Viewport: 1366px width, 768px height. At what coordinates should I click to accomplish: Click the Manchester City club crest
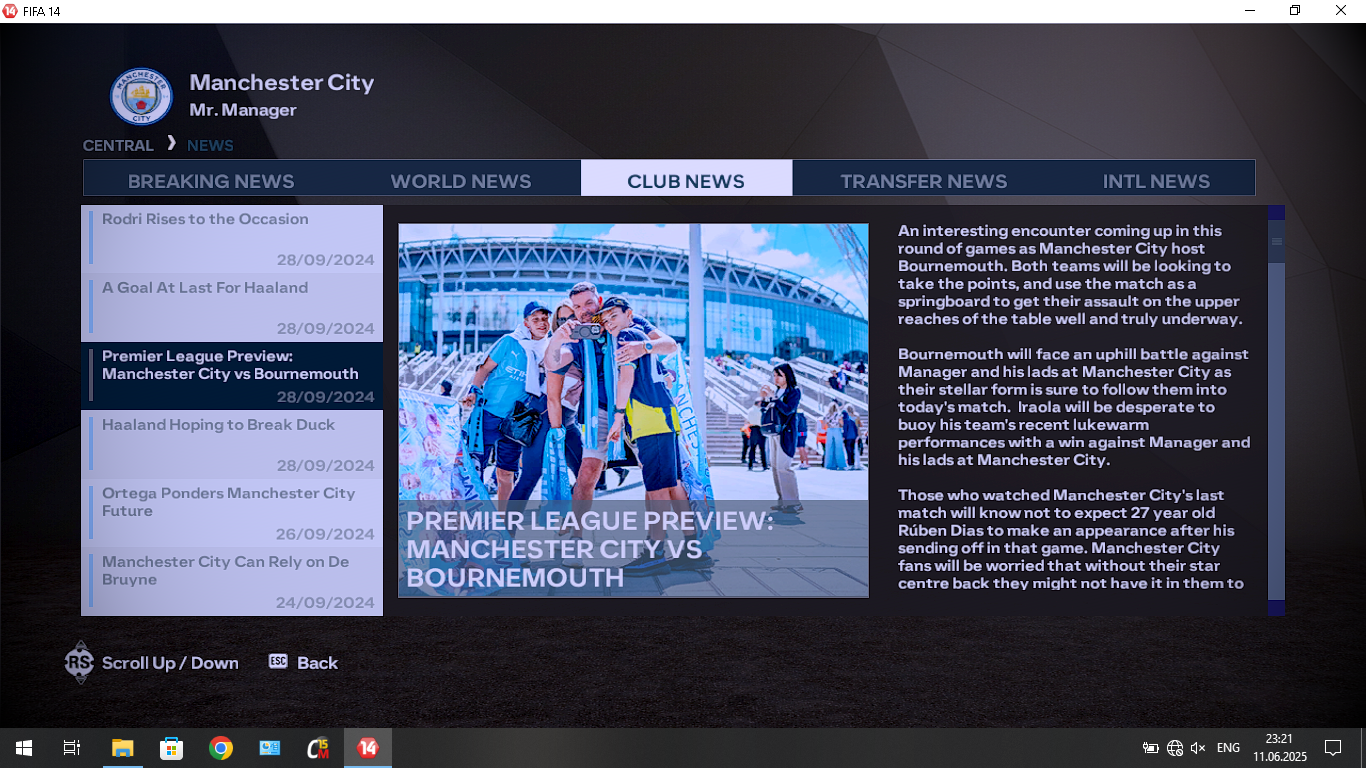(x=141, y=96)
